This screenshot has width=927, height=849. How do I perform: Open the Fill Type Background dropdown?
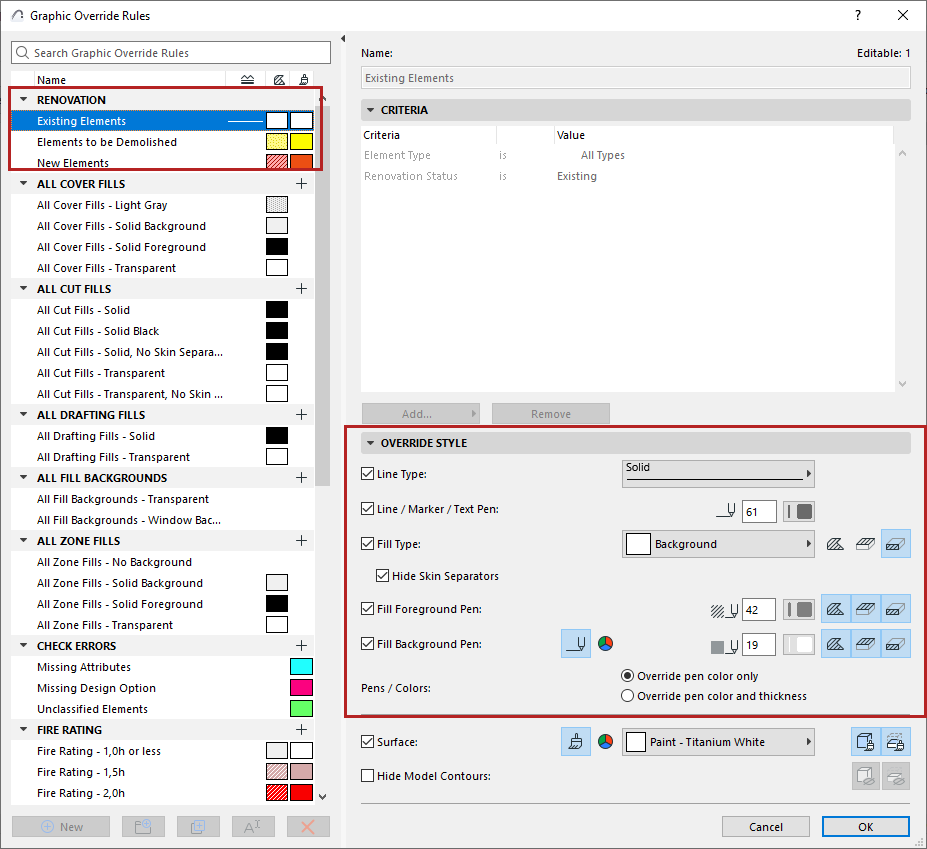coord(718,544)
